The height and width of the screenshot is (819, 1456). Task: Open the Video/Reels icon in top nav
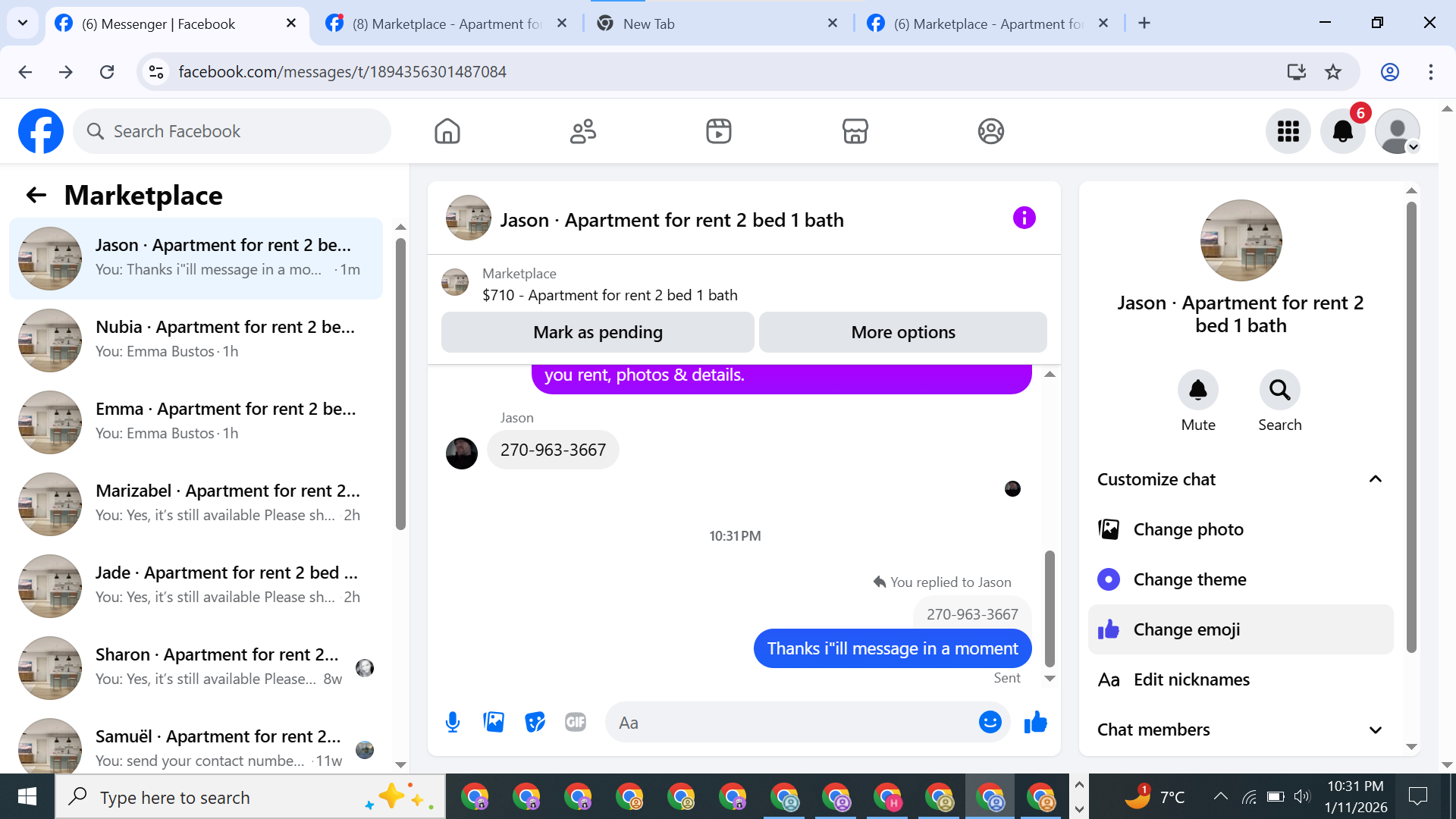tap(719, 131)
